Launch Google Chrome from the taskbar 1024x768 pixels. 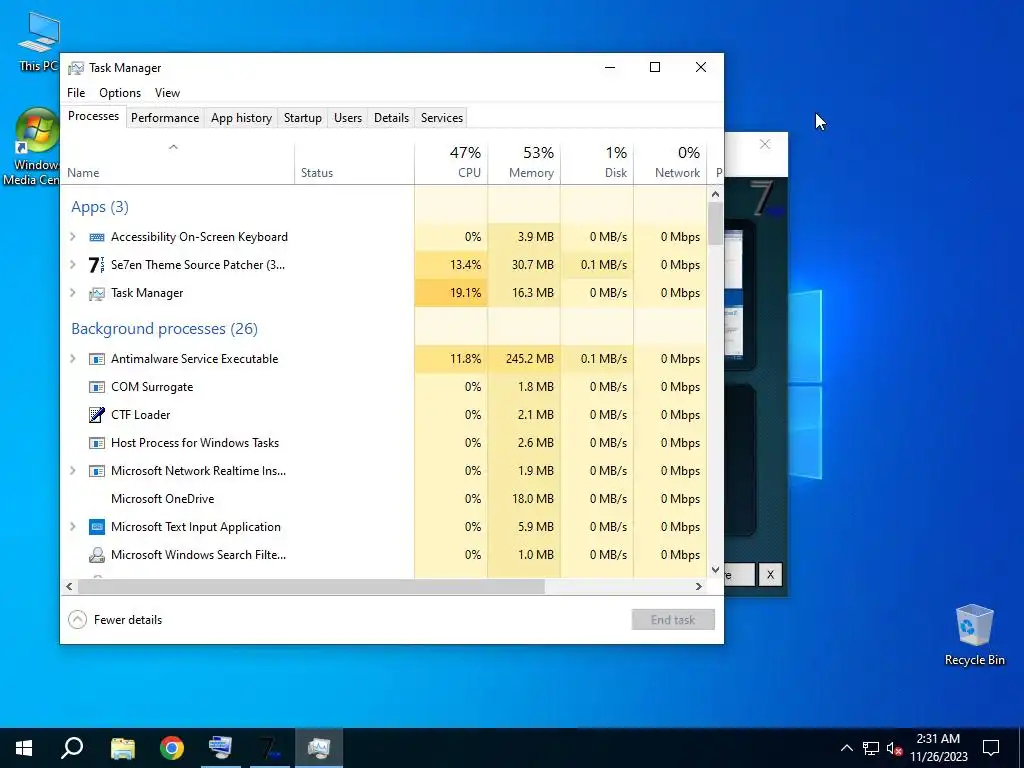(172, 748)
